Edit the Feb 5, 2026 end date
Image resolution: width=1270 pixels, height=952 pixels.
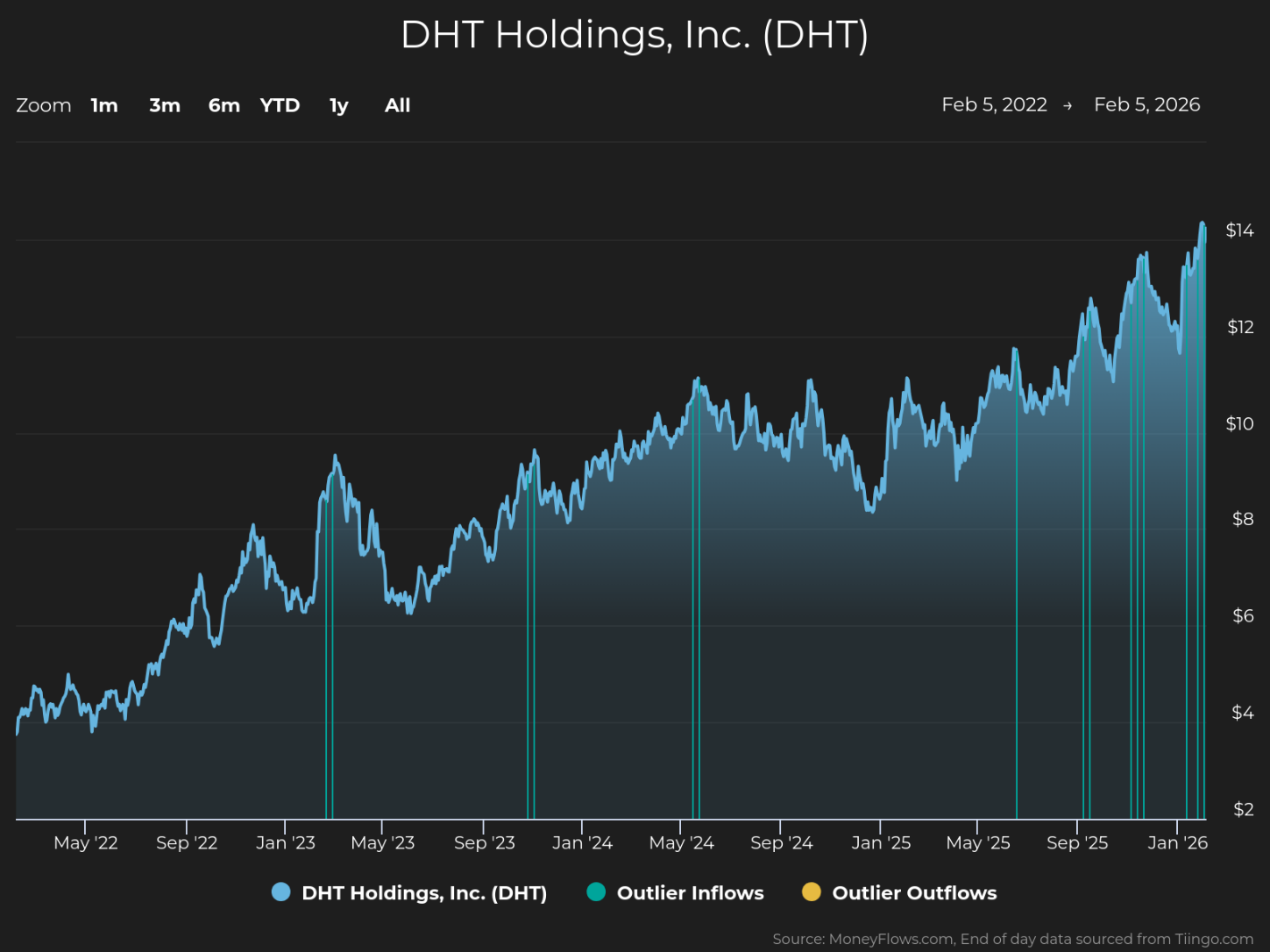click(1146, 105)
